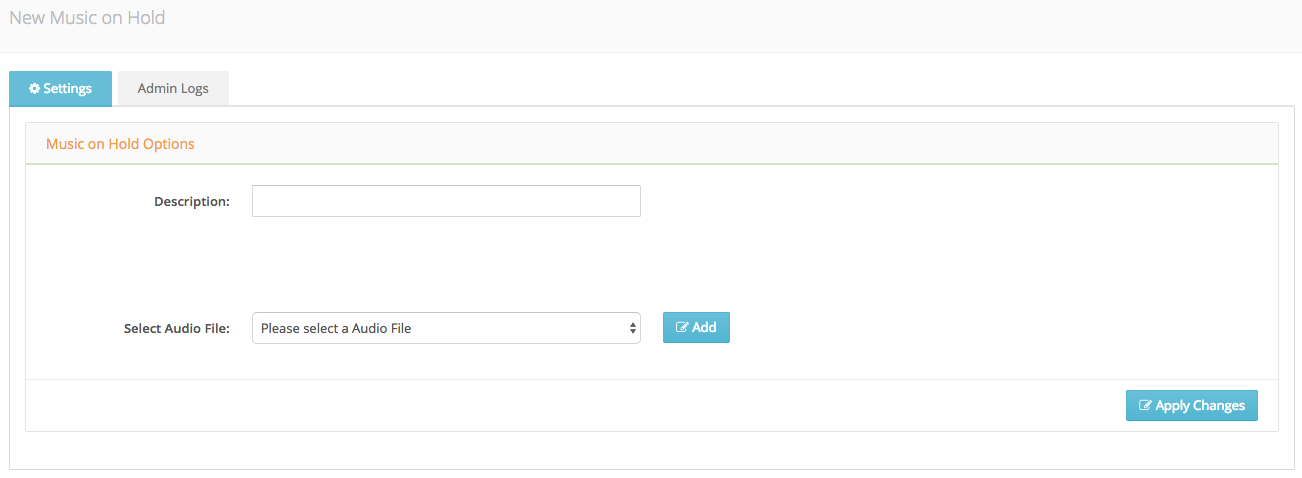Click the Add button

coord(696,328)
